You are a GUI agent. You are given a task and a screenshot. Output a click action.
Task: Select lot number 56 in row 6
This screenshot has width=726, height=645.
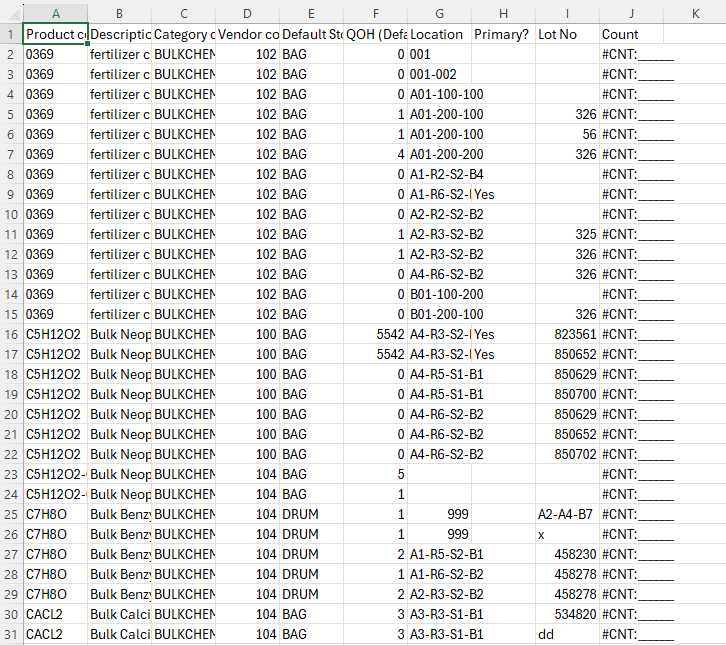(567, 134)
